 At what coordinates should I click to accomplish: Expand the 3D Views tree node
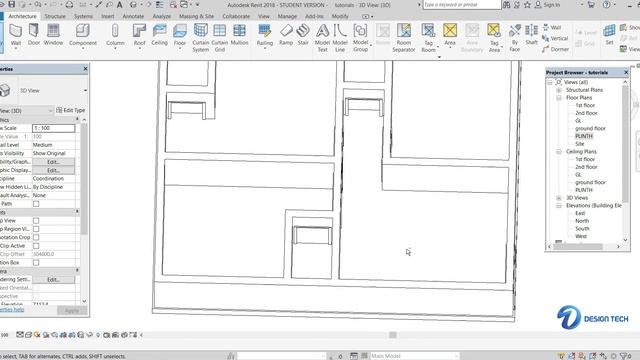(x=559, y=198)
